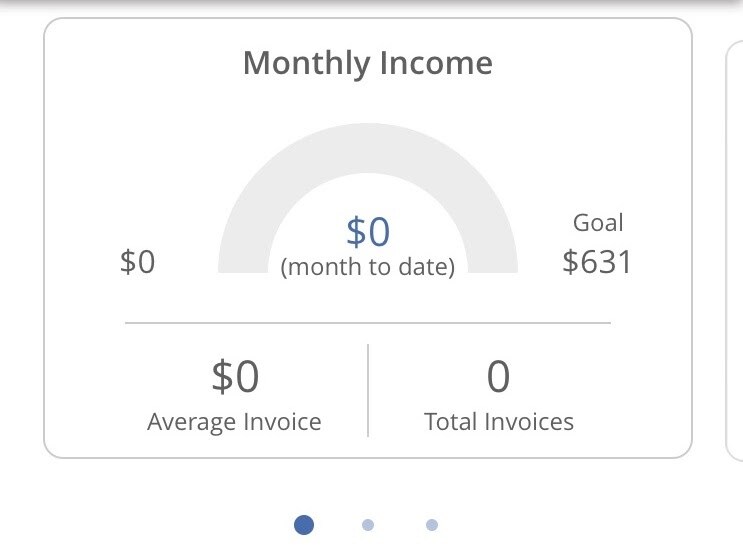Tap the top center of the income gauge arc
The image size is (743, 551).
coord(368,148)
